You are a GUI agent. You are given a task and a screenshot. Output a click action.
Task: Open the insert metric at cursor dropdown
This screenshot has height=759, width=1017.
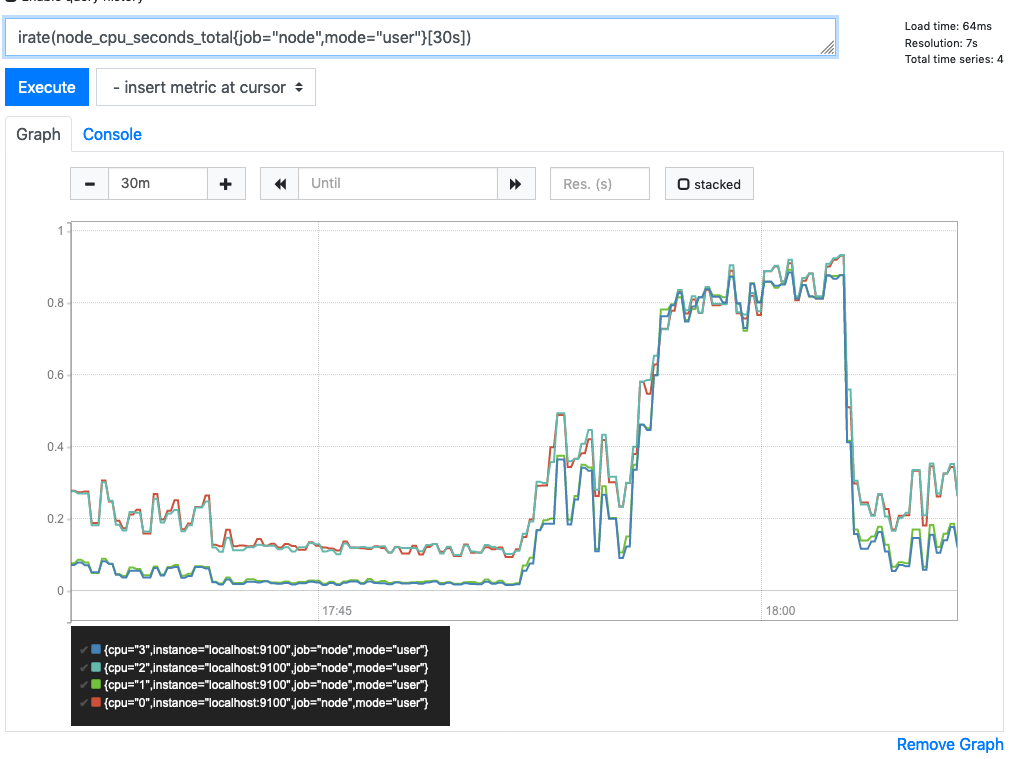click(x=206, y=87)
